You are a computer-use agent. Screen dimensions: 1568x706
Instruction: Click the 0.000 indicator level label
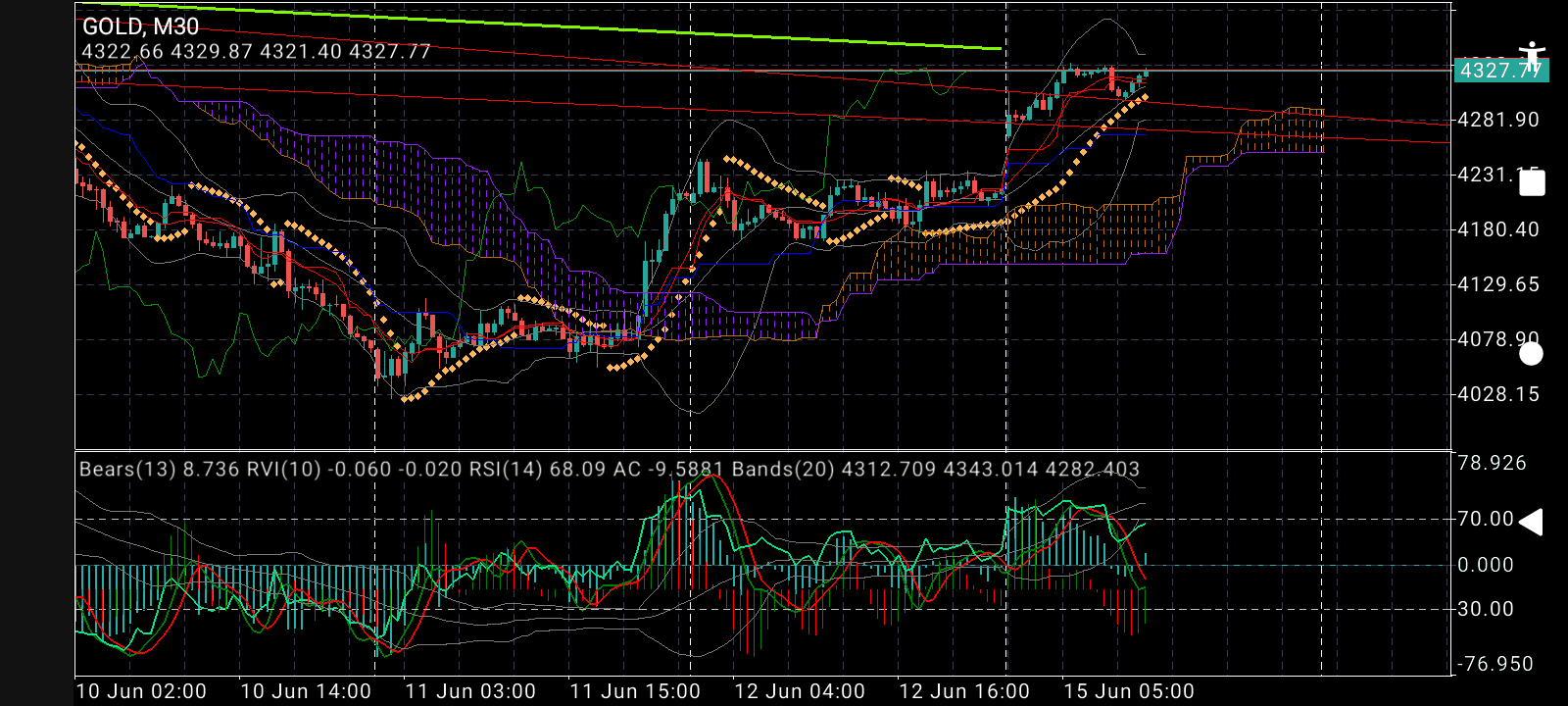click(x=1486, y=565)
